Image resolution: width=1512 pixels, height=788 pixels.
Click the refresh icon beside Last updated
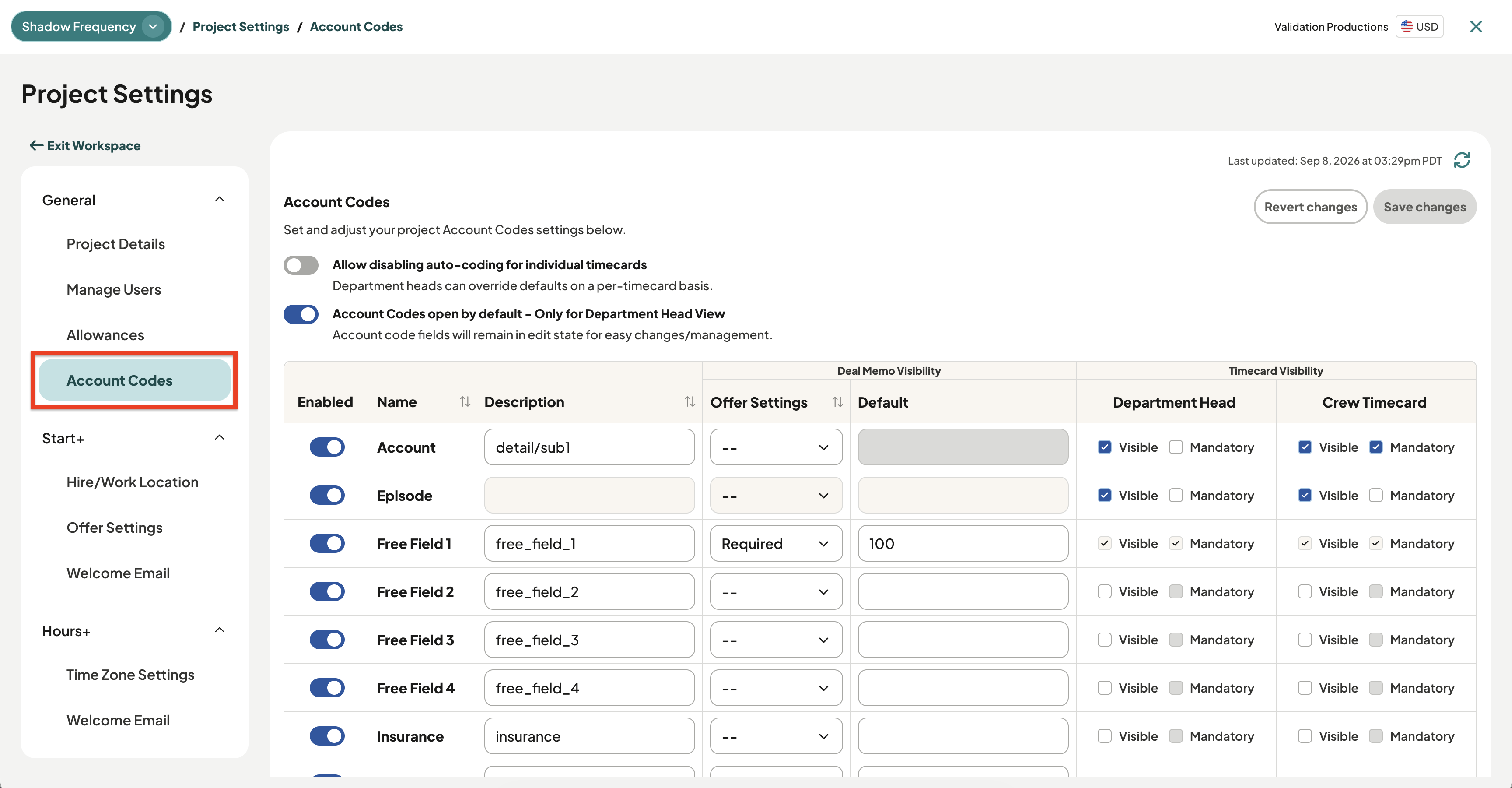click(x=1462, y=160)
